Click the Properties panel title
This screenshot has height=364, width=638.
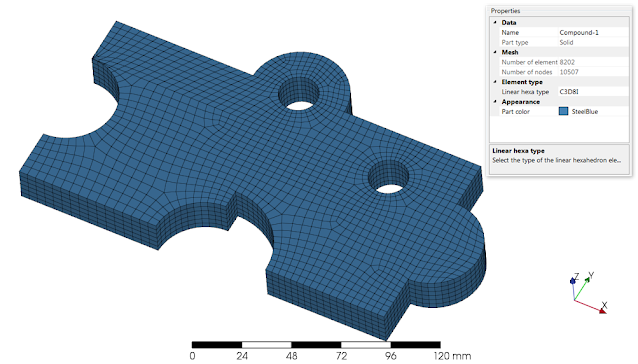(505, 11)
